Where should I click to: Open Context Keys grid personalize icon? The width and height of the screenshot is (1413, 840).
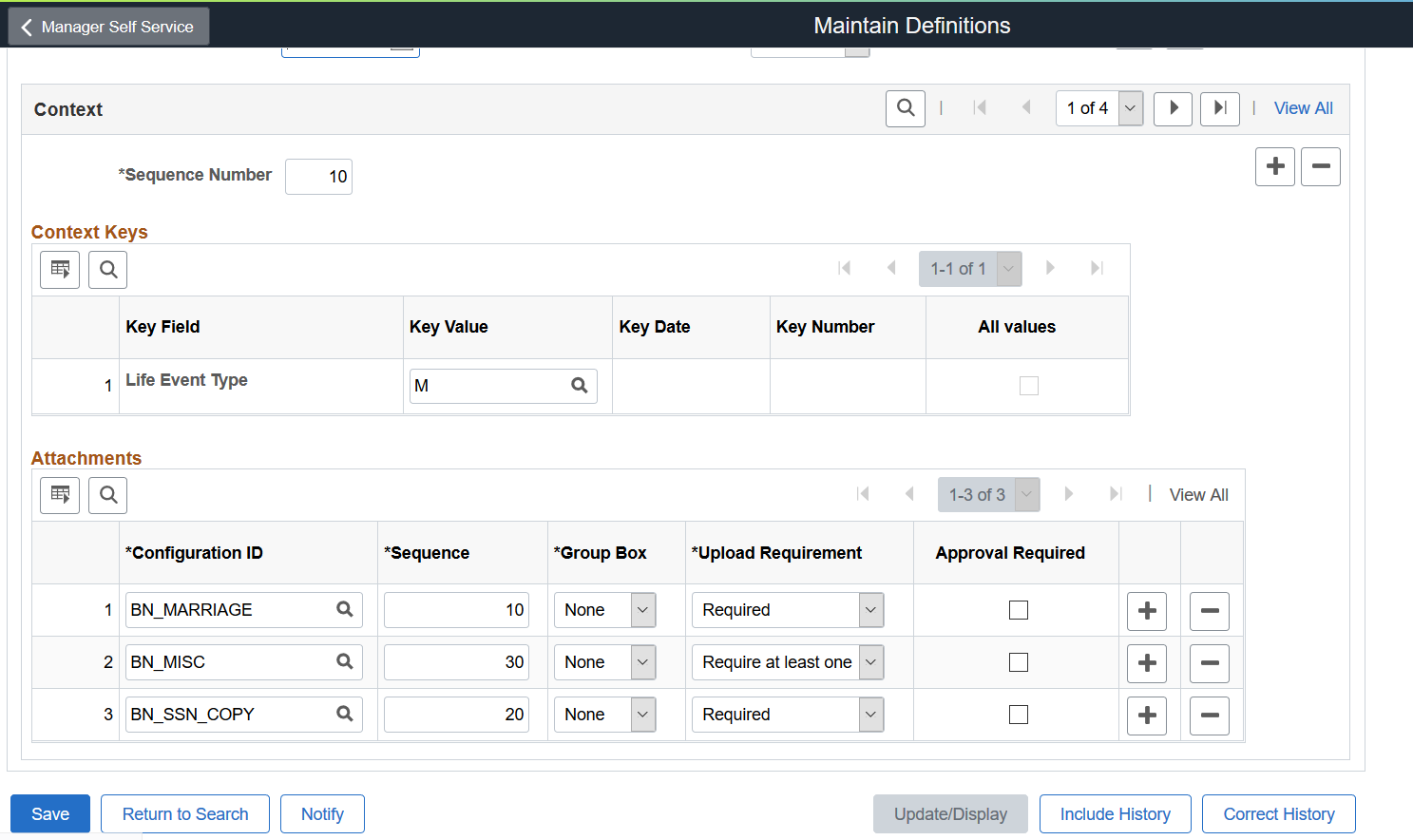coord(60,270)
